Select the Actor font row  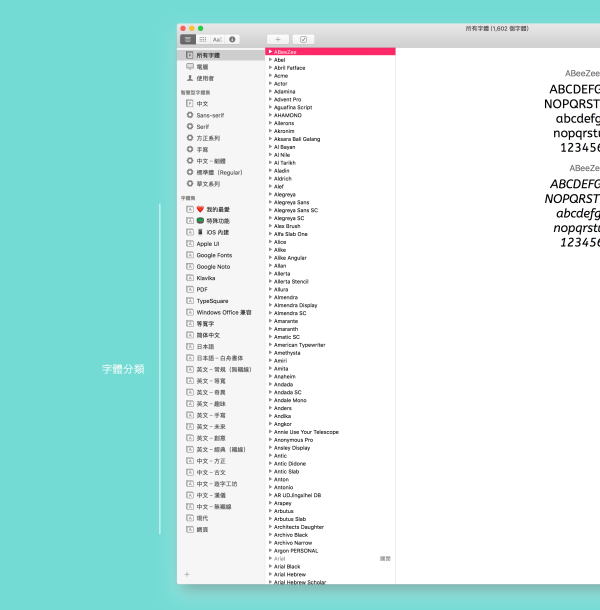[330, 84]
